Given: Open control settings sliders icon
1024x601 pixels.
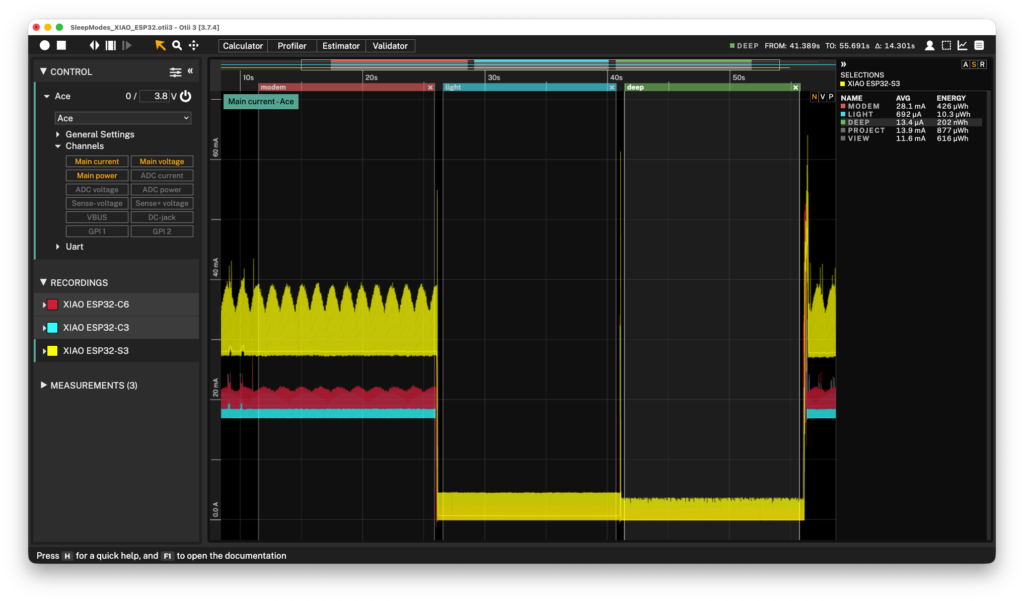Looking at the screenshot, I should [175, 72].
